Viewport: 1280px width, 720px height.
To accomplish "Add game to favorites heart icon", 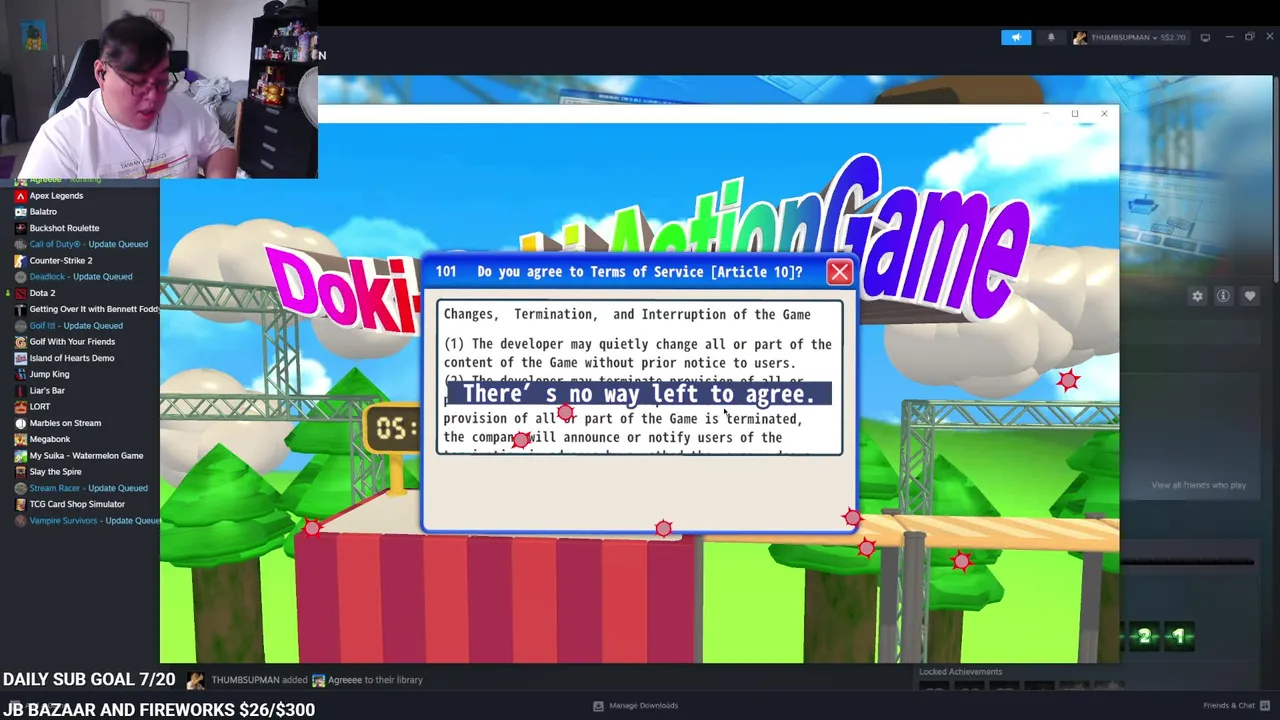I will [1250, 296].
